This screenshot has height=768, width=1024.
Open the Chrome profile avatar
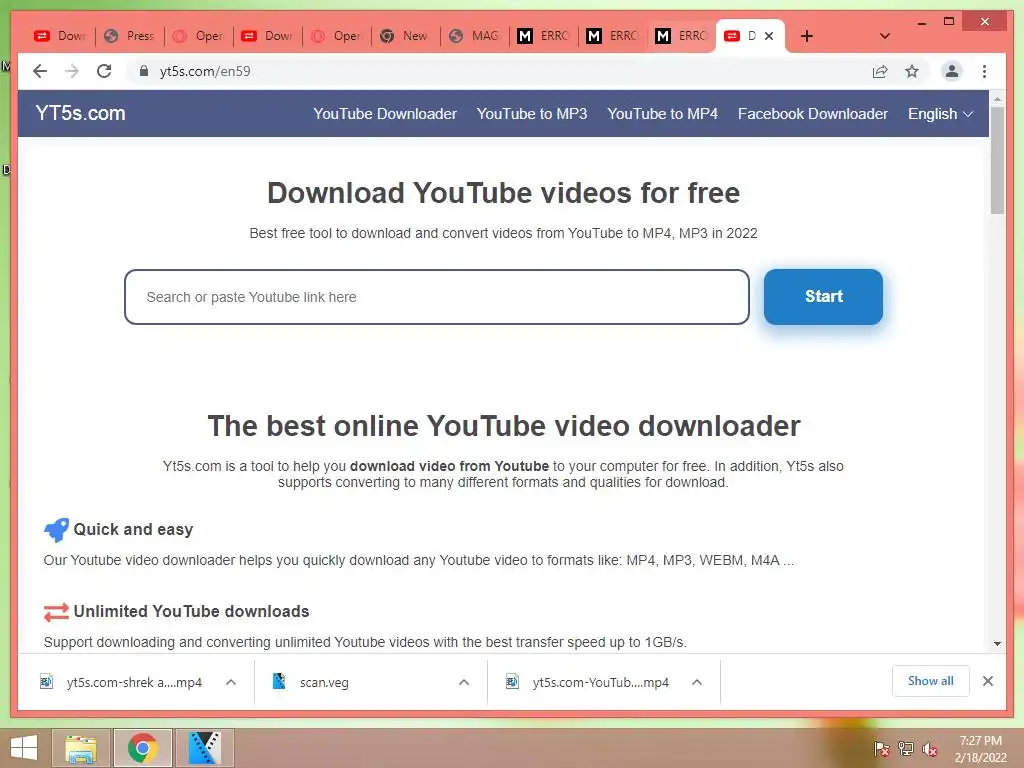952,71
